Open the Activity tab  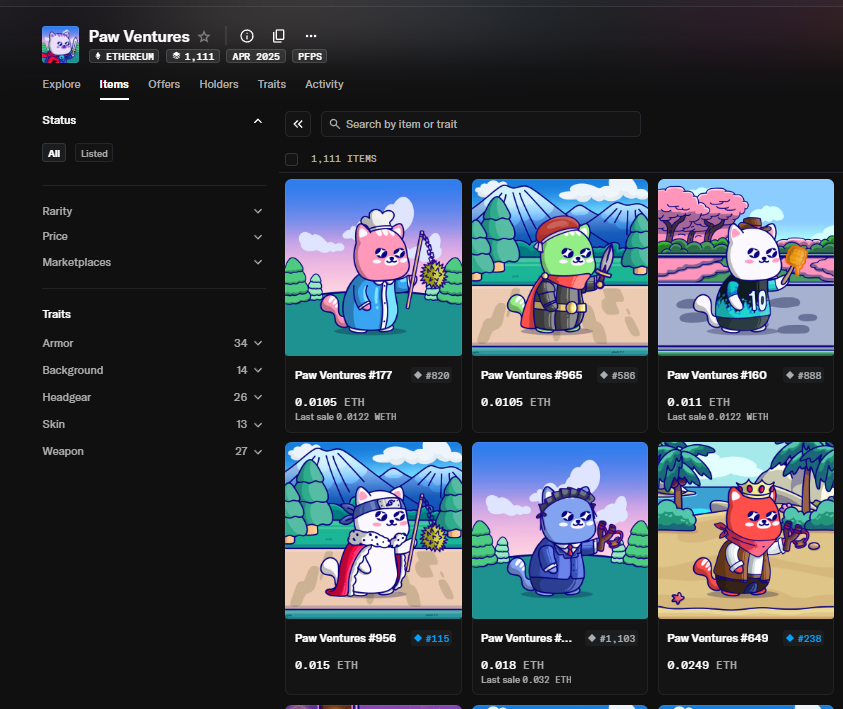pyautogui.click(x=324, y=84)
